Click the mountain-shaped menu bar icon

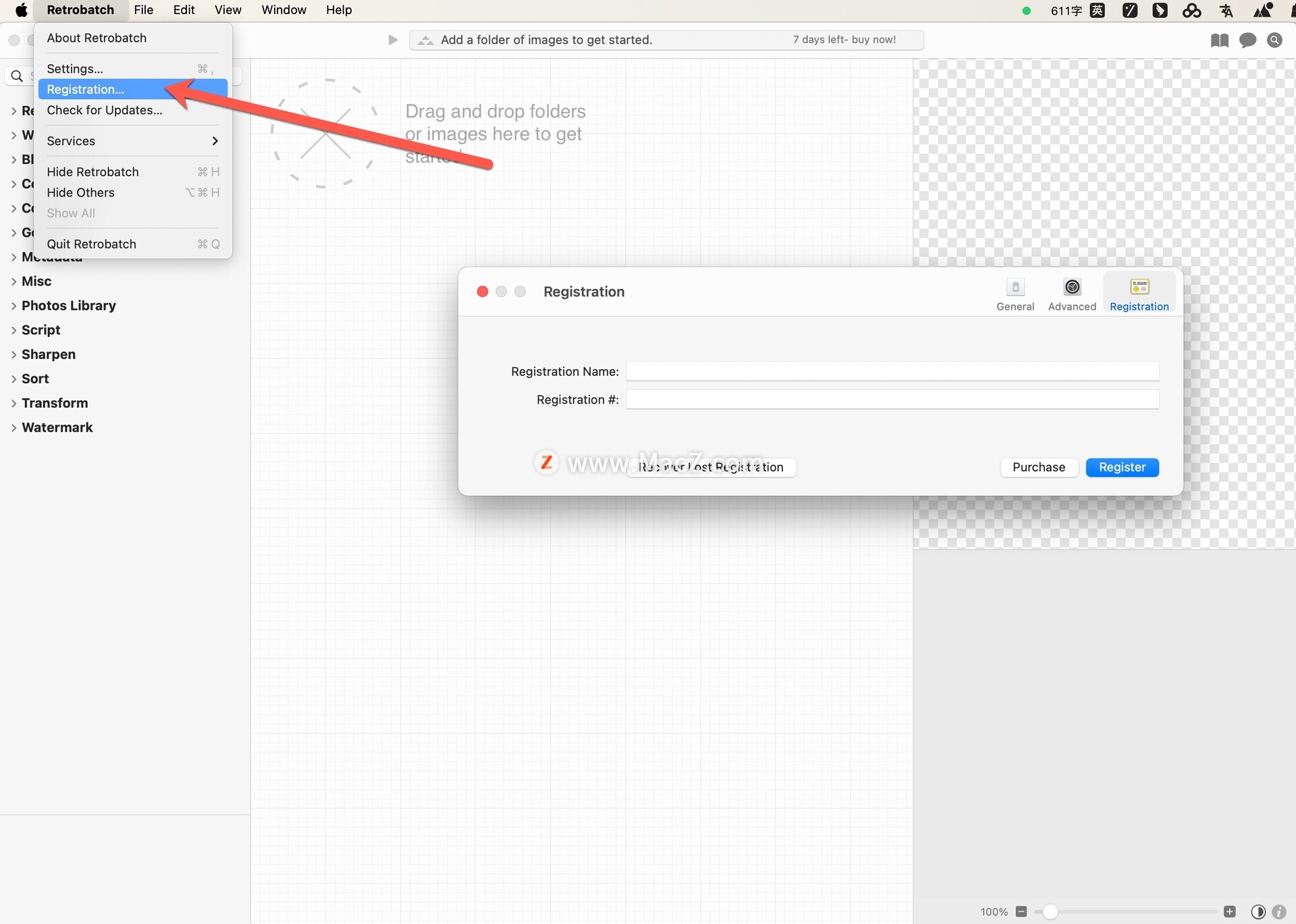click(x=1263, y=10)
